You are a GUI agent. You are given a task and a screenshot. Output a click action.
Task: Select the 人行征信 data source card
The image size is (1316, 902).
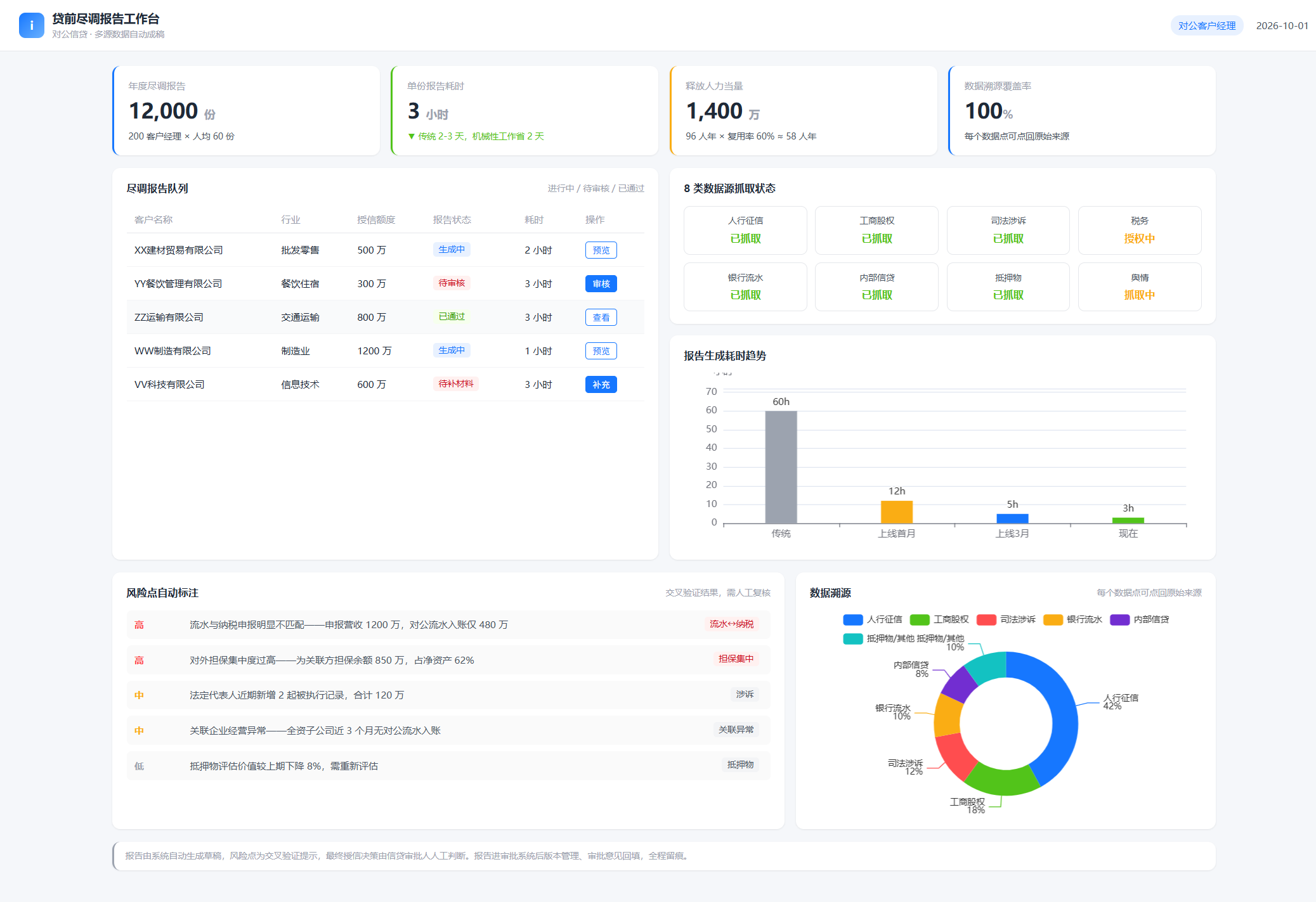tap(745, 230)
